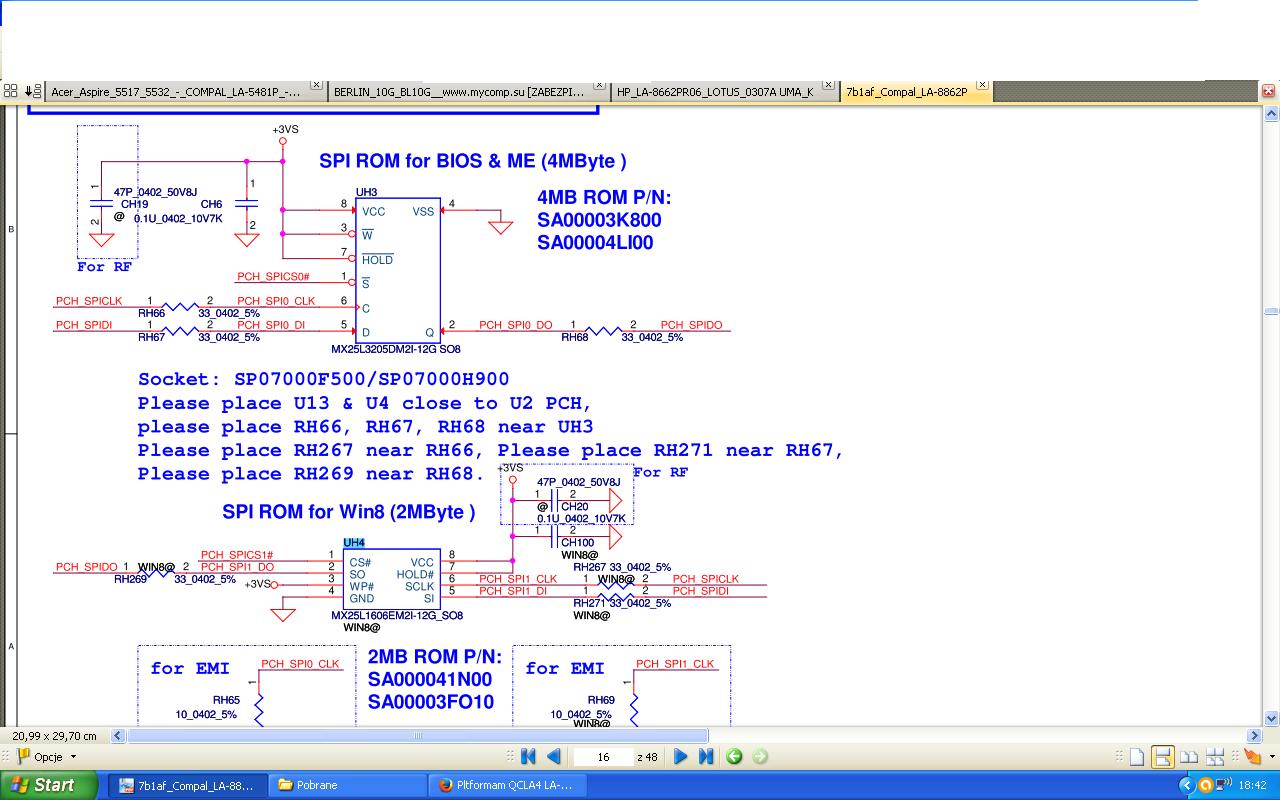The width and height of the screenshot is (1280, 800).
Task: Go to the next page
Action: coord(680,757)
